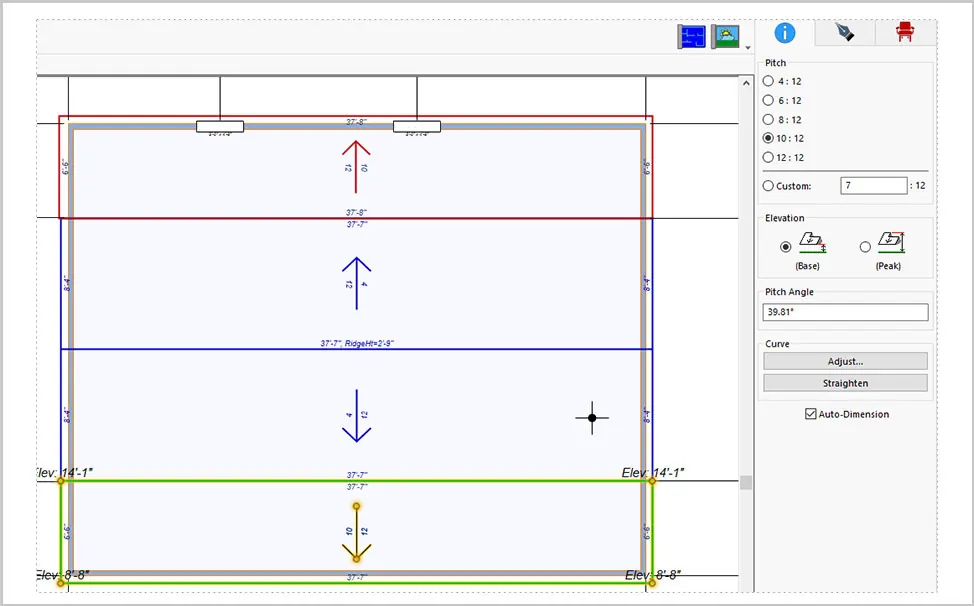Open the curve Adjust... dialog
The width and height of the screenshot is (974, 606).
(845, 361)
